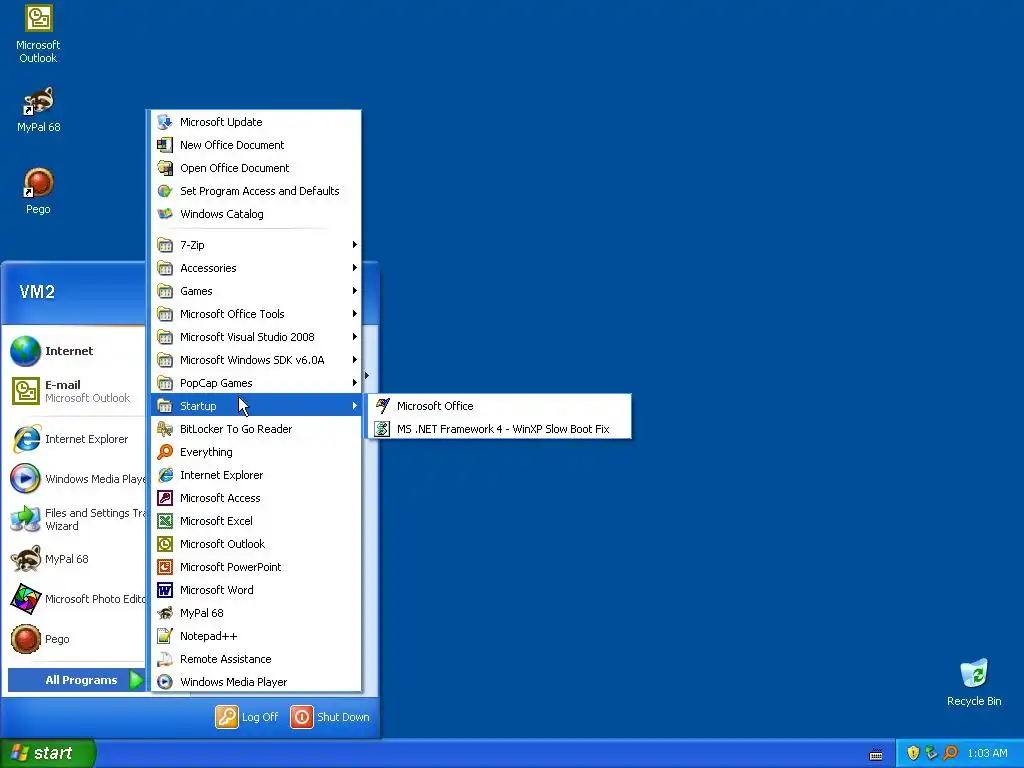Select the MyPal 68 desktop shortcut
Viewport: 1024px width, 768px height.
[x=38, y=110]
